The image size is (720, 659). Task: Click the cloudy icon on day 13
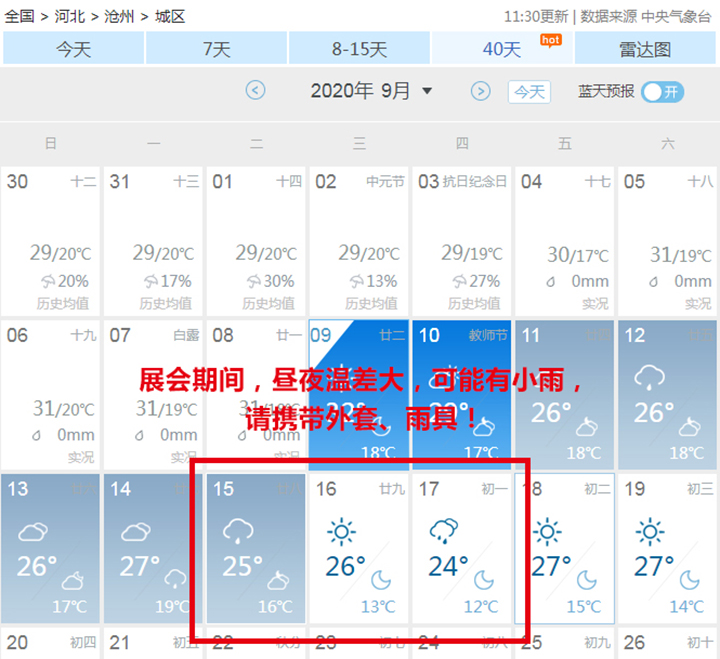(33, 531)
